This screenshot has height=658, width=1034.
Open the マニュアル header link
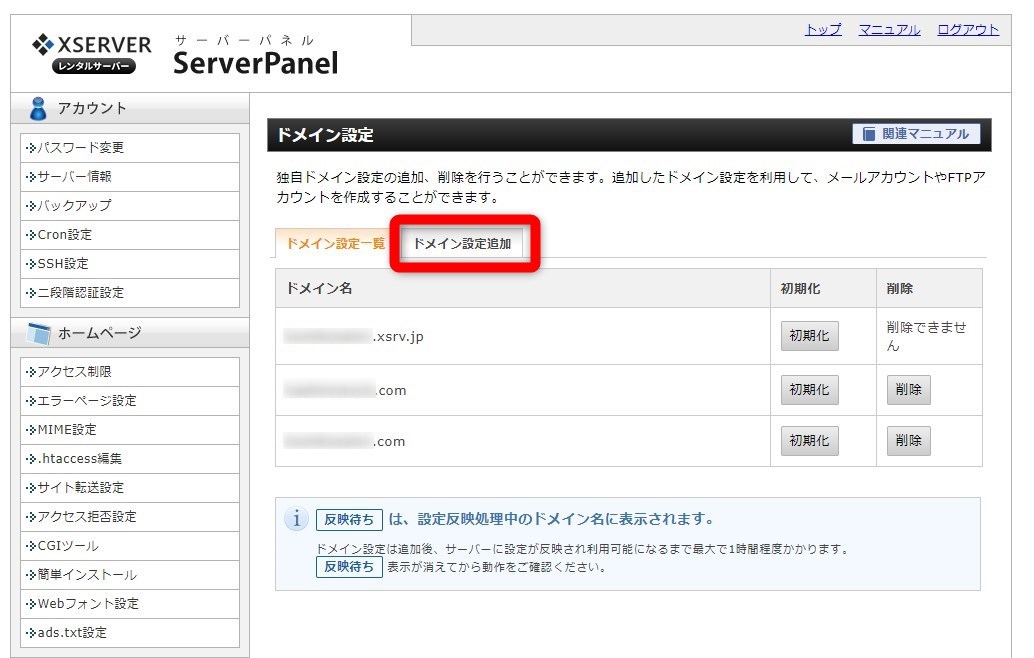pyautogui.click(x=889, y=30)
